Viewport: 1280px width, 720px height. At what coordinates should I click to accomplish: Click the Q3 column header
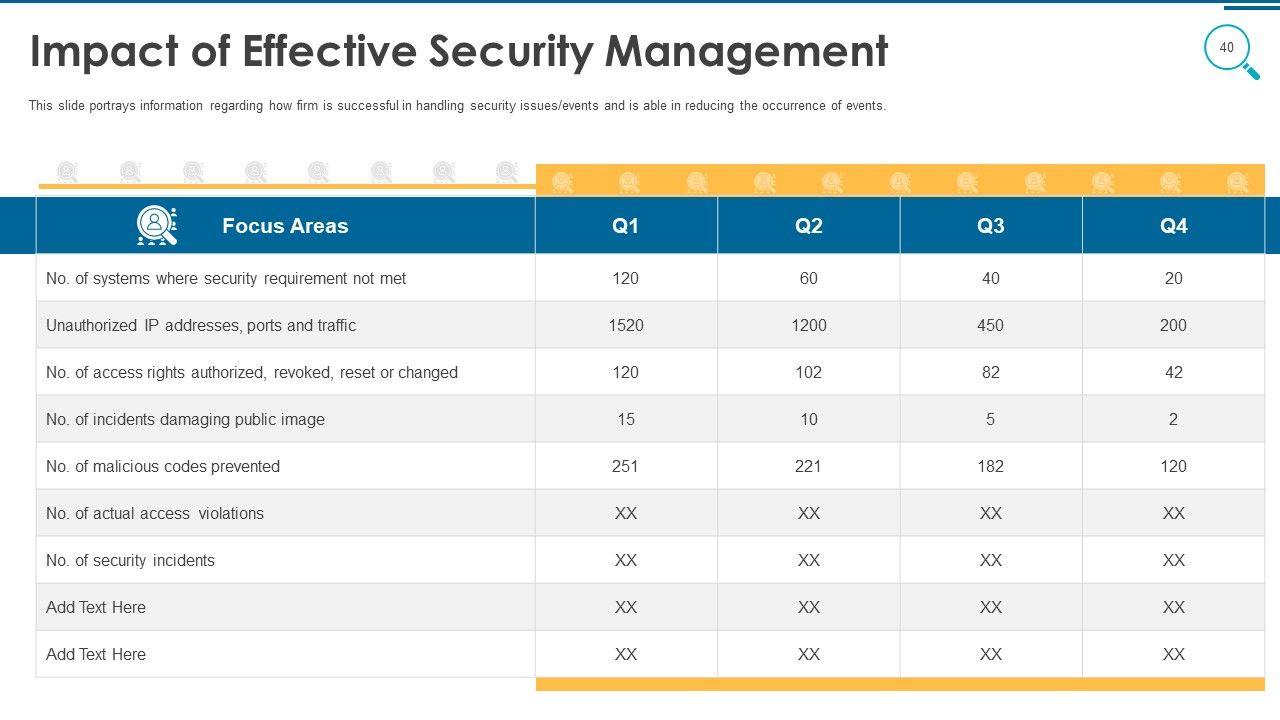tap(990, 226)
